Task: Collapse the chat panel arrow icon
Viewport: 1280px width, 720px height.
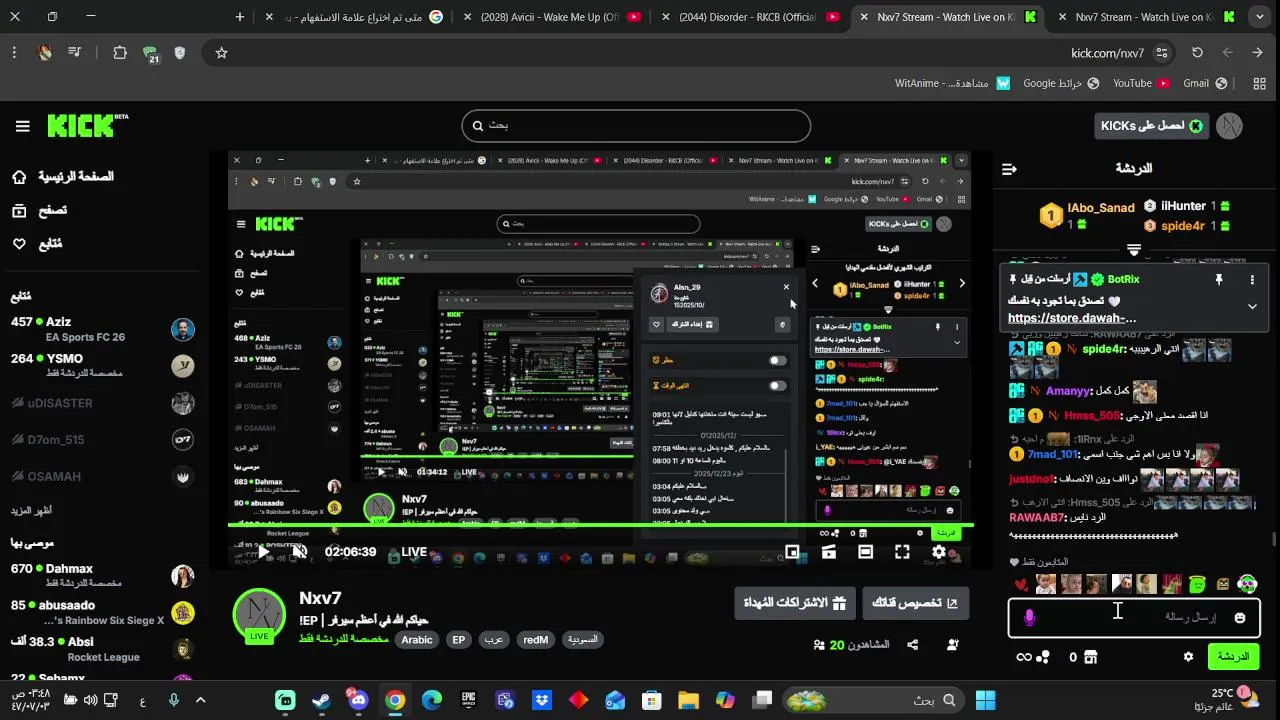Action: pos(1009,169)
